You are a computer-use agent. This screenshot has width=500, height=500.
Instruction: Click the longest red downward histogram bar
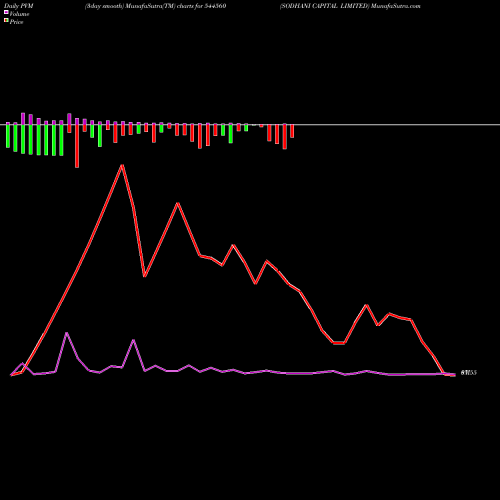click(x=77, y=146)
